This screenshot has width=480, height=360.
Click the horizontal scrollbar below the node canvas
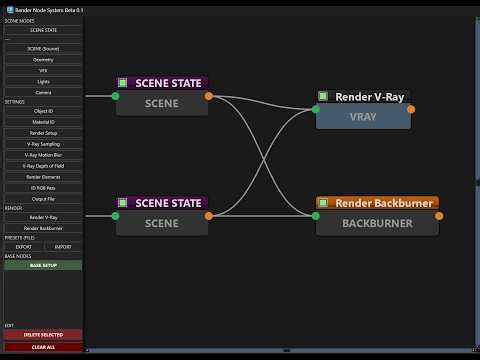pos(280,350)
